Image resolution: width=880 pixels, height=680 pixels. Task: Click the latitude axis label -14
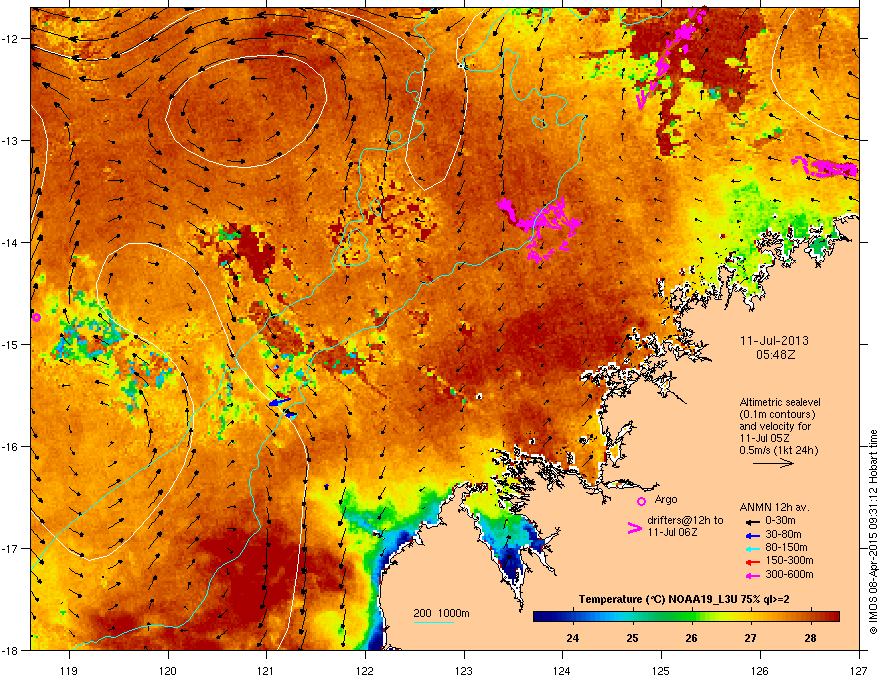point(10,242)
